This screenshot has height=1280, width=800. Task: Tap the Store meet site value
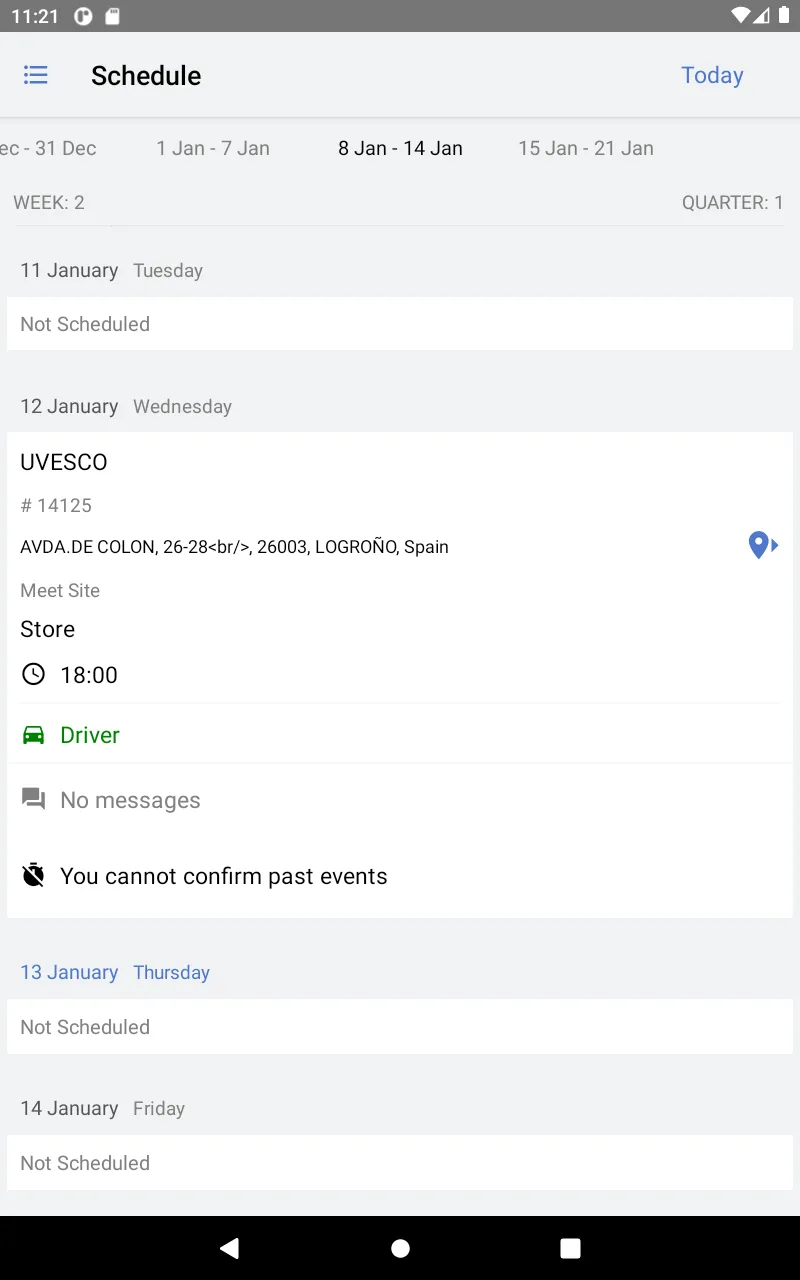point(47,629)
